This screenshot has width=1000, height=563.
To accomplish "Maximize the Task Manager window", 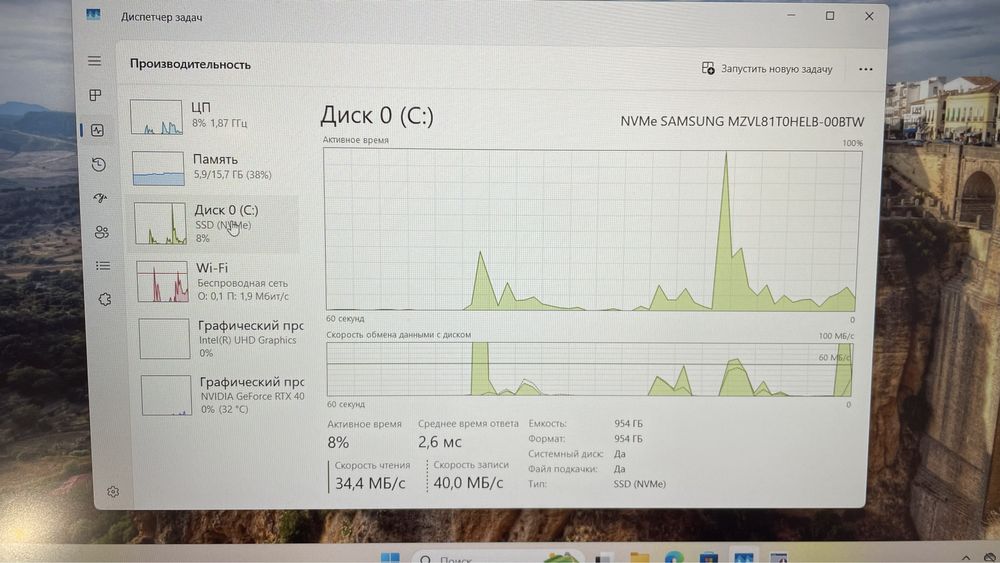I will 830,16.
